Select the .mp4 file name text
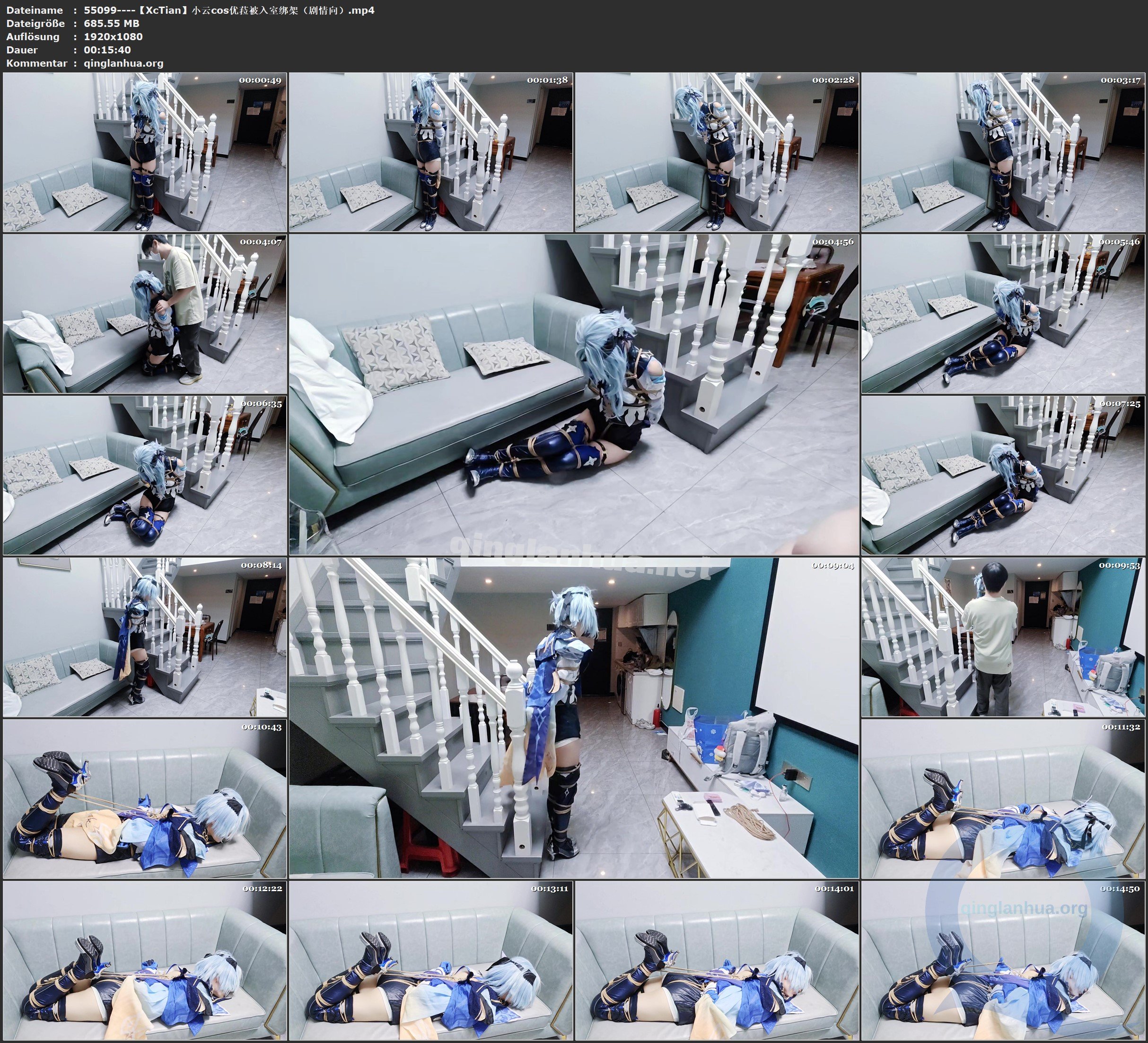Screen dimensions: 1148x1043 229,10
